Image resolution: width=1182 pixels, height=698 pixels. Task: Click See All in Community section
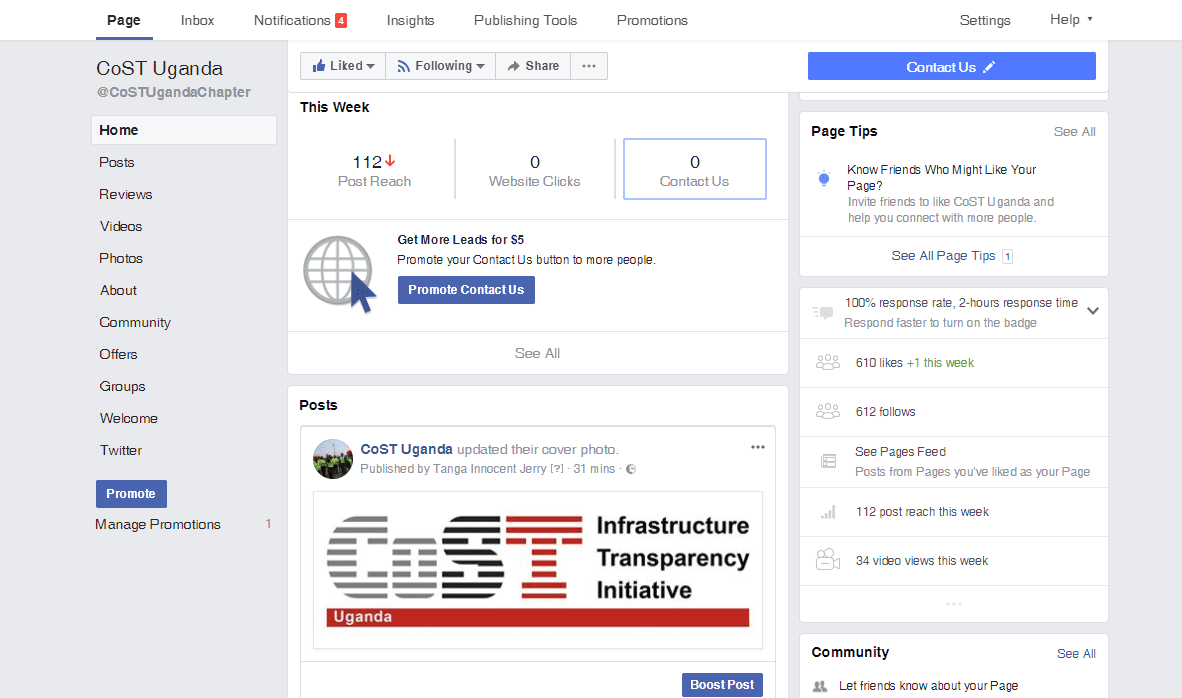(x=1076, y=654)
